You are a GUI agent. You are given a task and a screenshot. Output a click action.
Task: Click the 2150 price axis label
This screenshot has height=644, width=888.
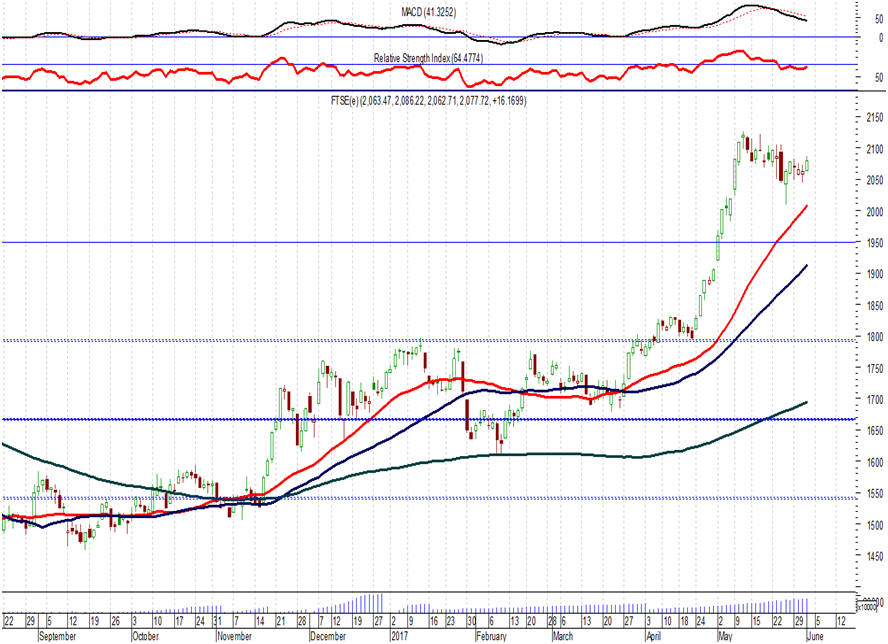tap(874, 117)
